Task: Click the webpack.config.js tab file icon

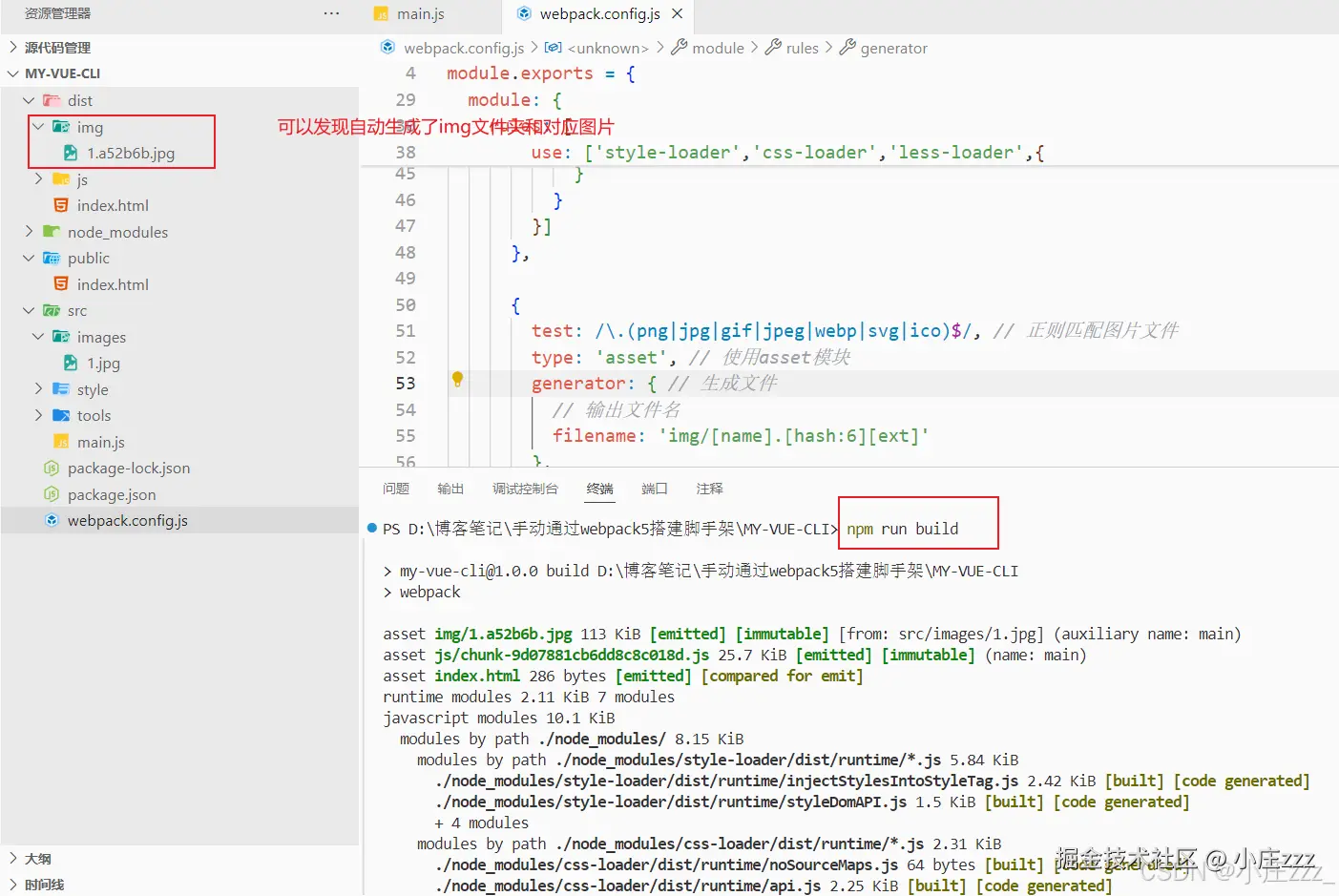Action: [524, 13]
